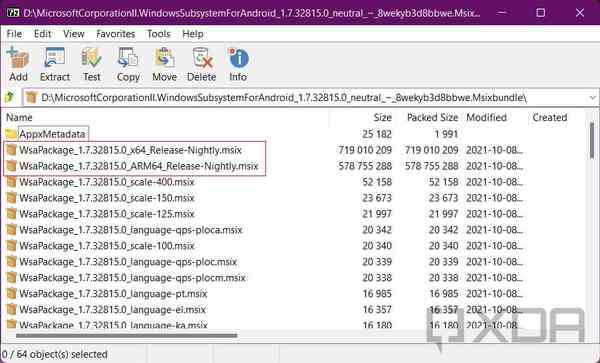Click icon of language-qps-ploca.msix file
Image resolution: width=600 pixels, height=363 pixels.
[12, 230]
